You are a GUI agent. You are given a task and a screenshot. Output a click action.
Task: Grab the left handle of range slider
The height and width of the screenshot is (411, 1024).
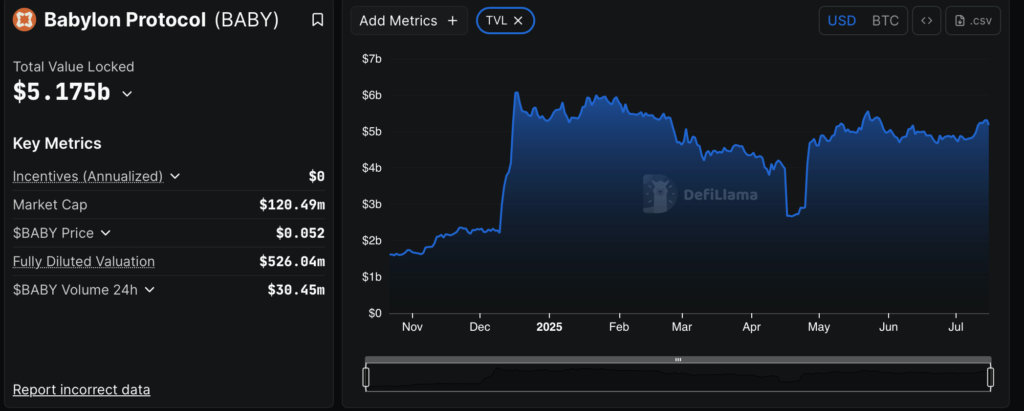(366, 377)
